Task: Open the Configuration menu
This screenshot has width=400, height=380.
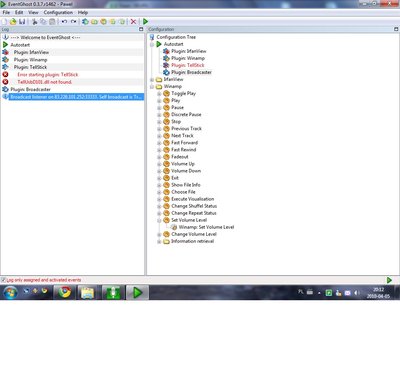Action: [x=58, y=12]
